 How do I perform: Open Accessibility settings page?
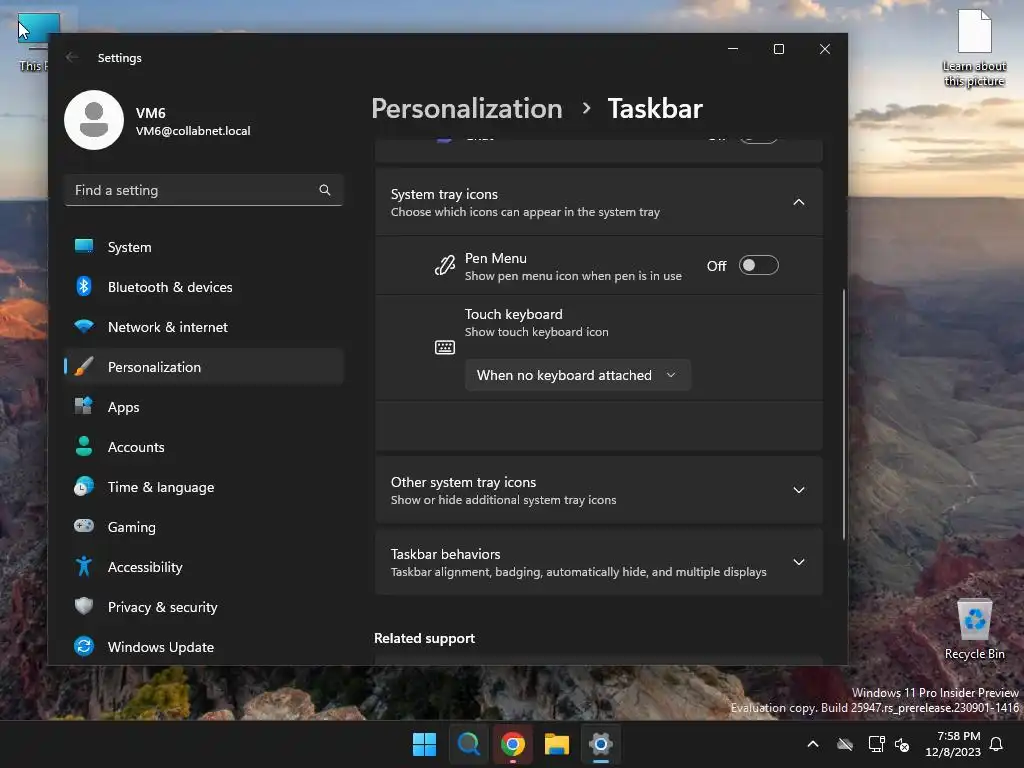[204, 567]
